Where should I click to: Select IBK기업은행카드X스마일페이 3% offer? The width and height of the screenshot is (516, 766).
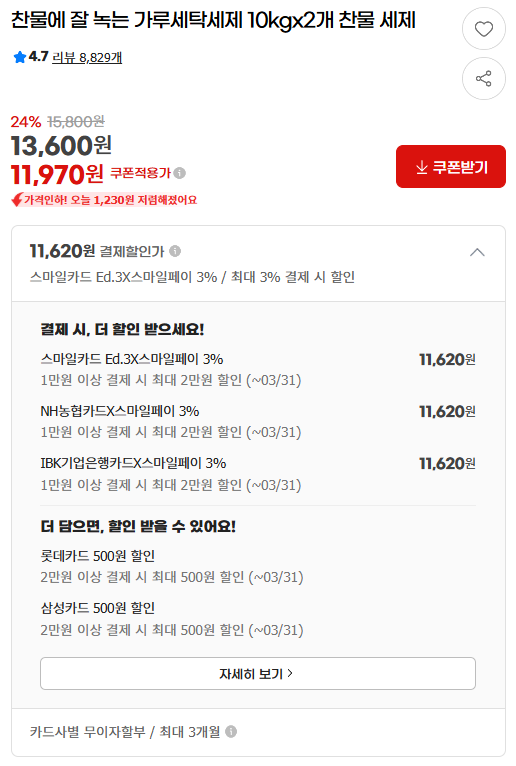point(258,474)
